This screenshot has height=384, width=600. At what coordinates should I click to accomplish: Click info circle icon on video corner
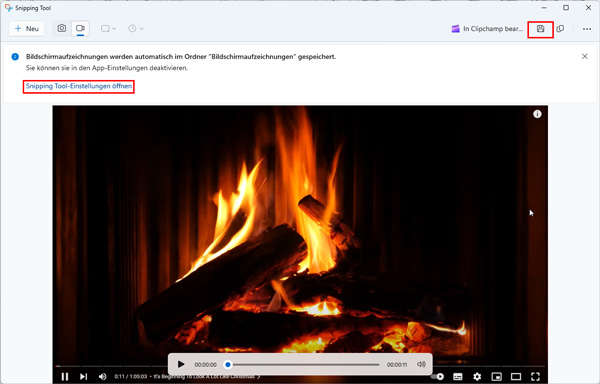coord(537,114)
